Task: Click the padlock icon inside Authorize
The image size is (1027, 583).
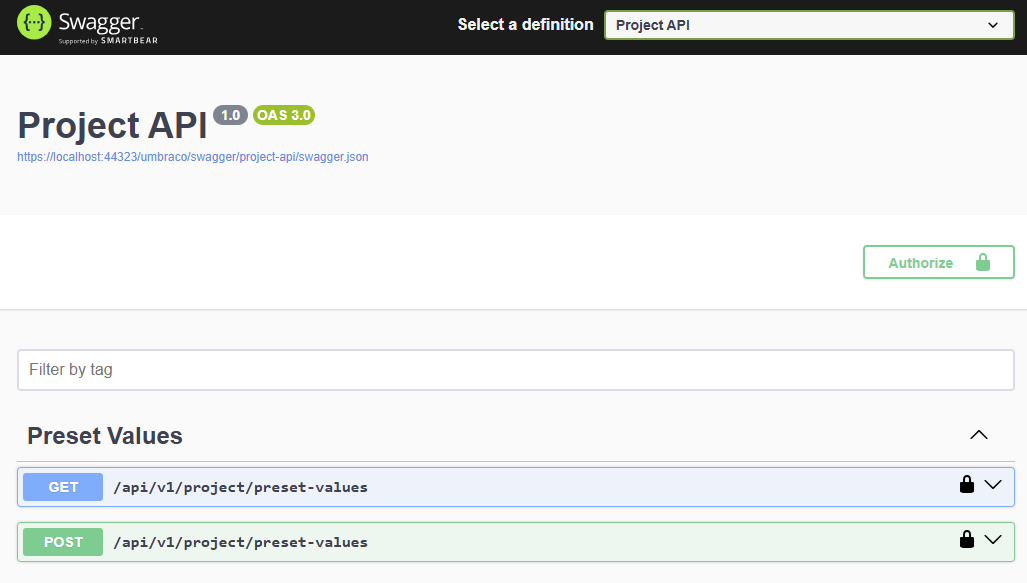Action: point(982,263)
